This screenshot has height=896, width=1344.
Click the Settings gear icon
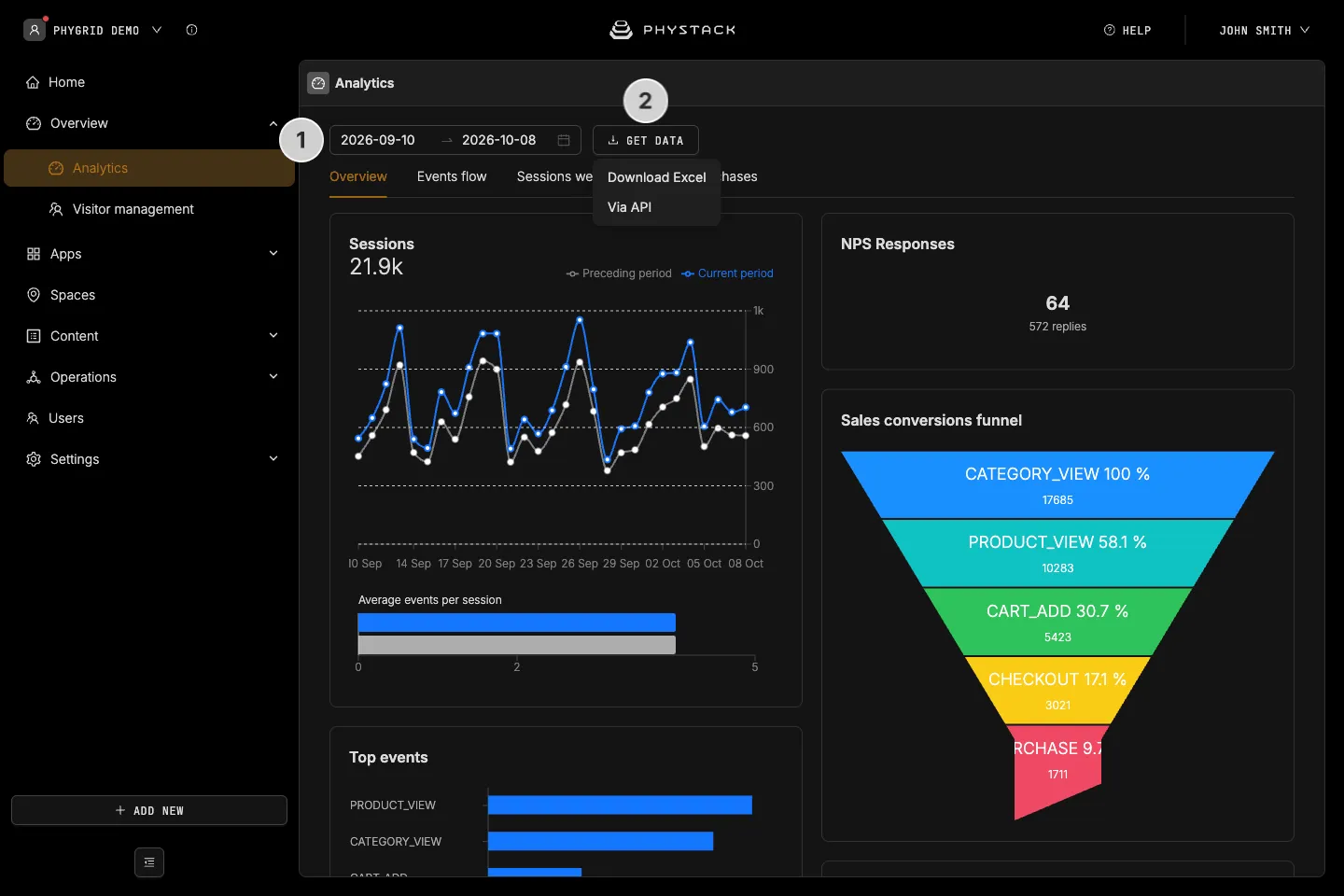[34, 459]
